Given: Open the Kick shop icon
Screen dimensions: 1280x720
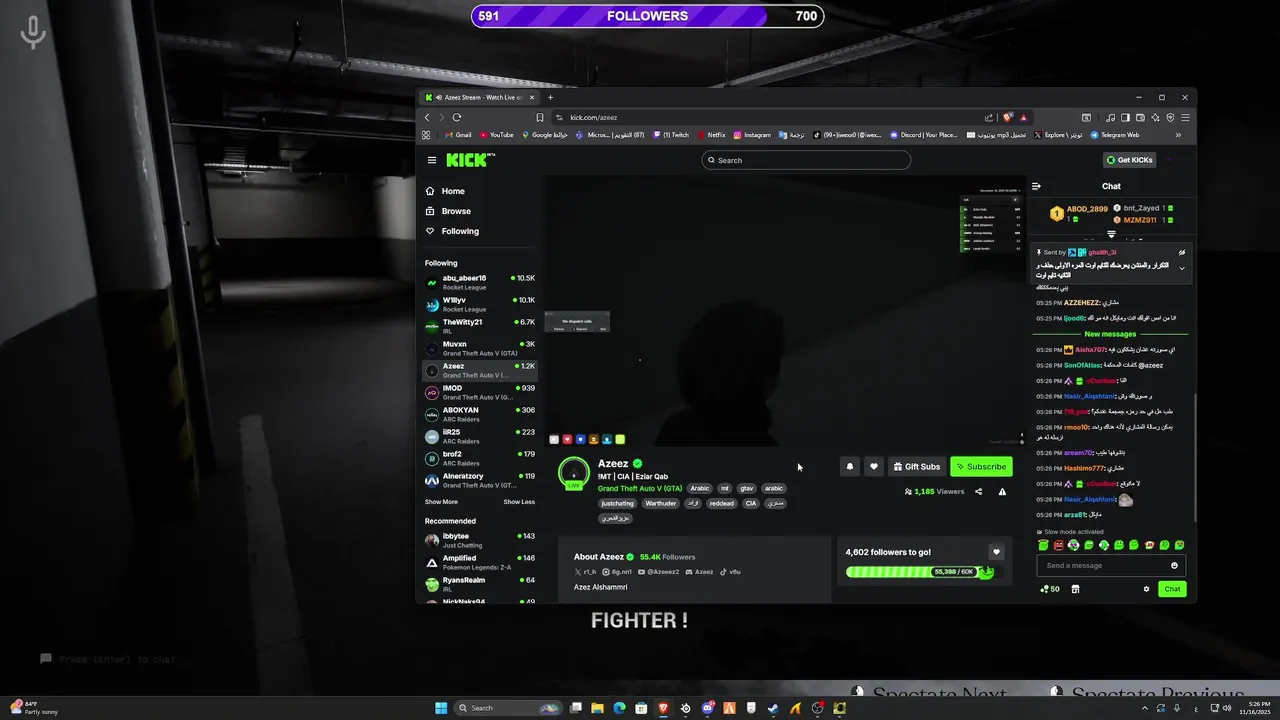Looking at the screenshot, I should click(x=1075, y=589).
